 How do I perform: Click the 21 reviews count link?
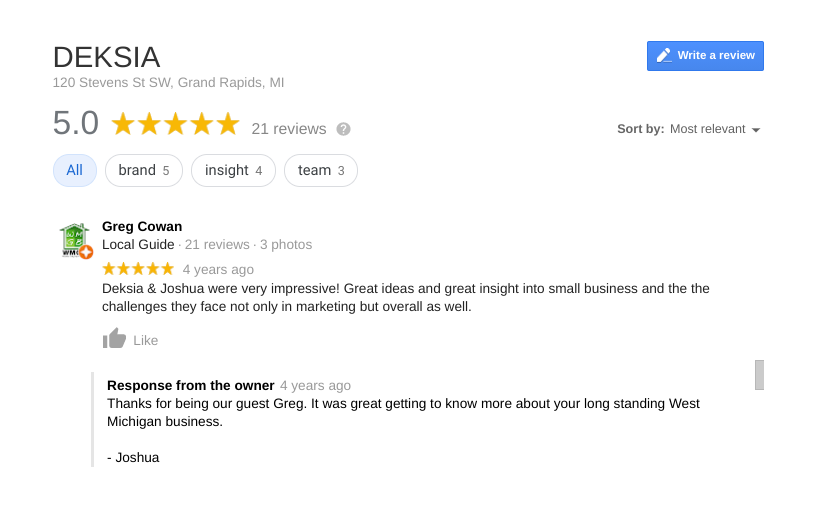coord(289,129)
